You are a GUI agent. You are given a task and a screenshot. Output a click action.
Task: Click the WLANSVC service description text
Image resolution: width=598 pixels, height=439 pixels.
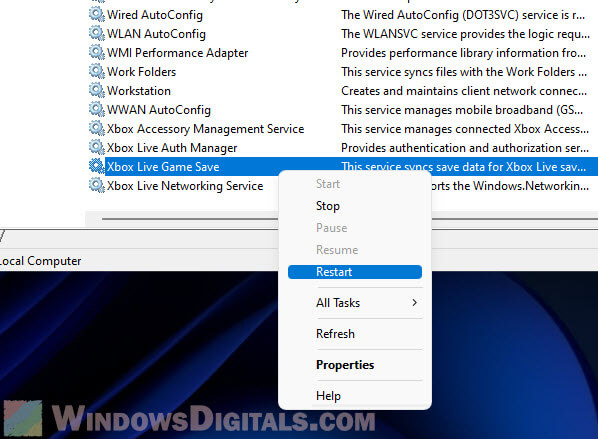[x=465, y=34]
